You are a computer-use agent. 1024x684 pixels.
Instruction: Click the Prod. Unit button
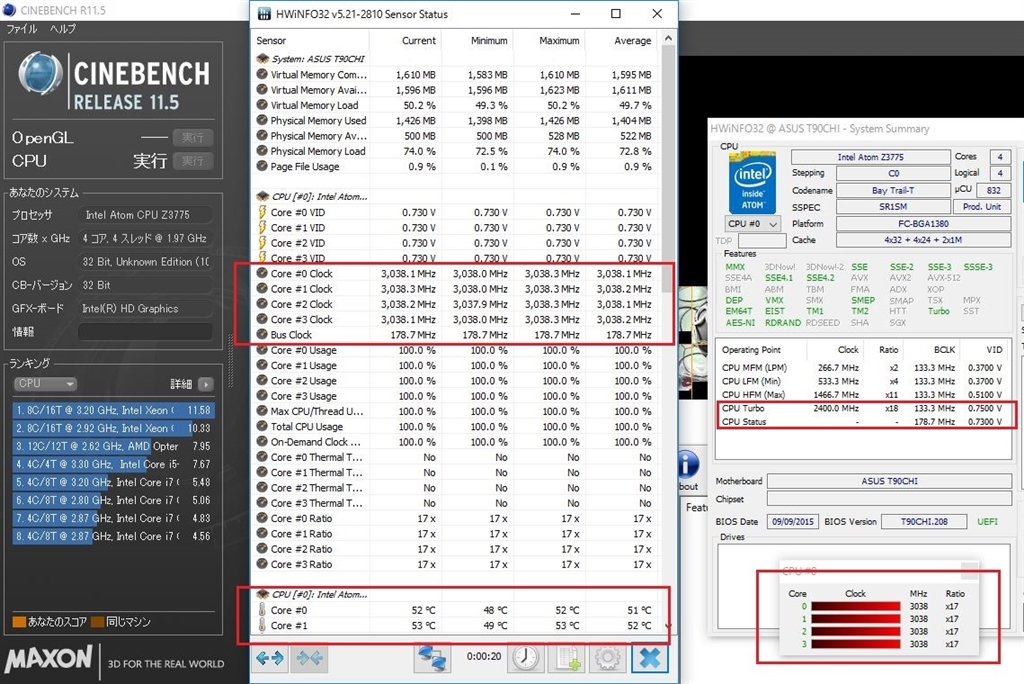(982, 206)
